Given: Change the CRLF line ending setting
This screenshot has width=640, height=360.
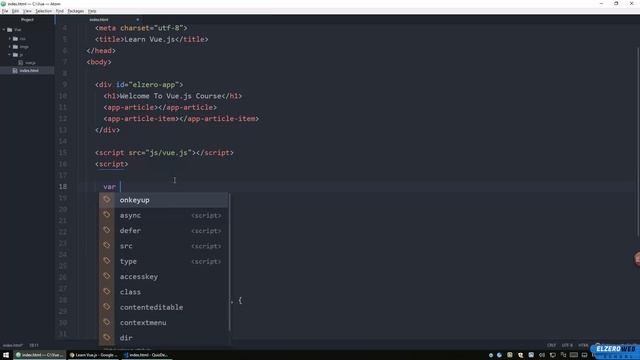Looking at the screenshot, I should 551,345.
